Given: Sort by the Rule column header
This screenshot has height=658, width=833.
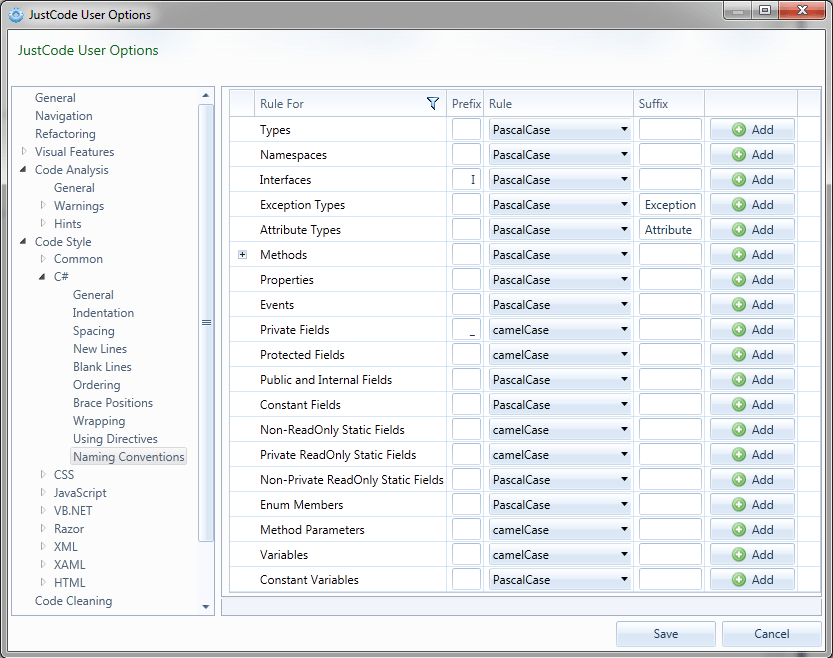Looking at the screenshot, I should coord(558,104).
